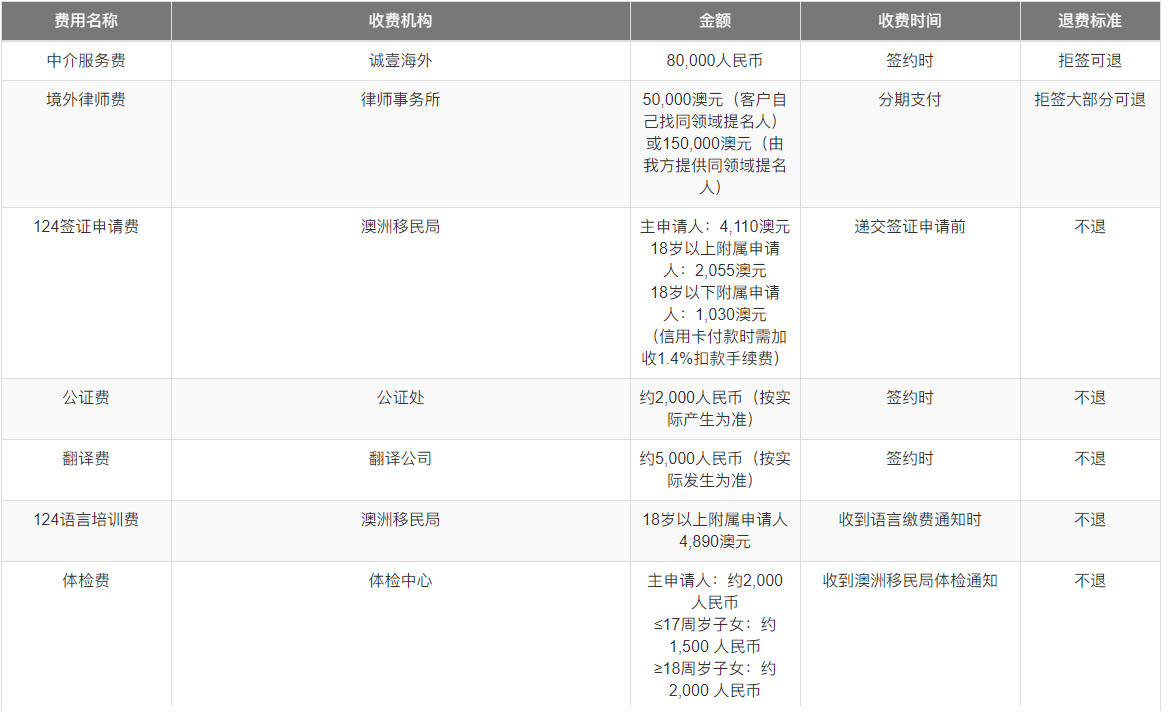Viewport: 1168px width, 717px height.
Task: Select the 诚壹海外 cell
Action: [401, 60]
